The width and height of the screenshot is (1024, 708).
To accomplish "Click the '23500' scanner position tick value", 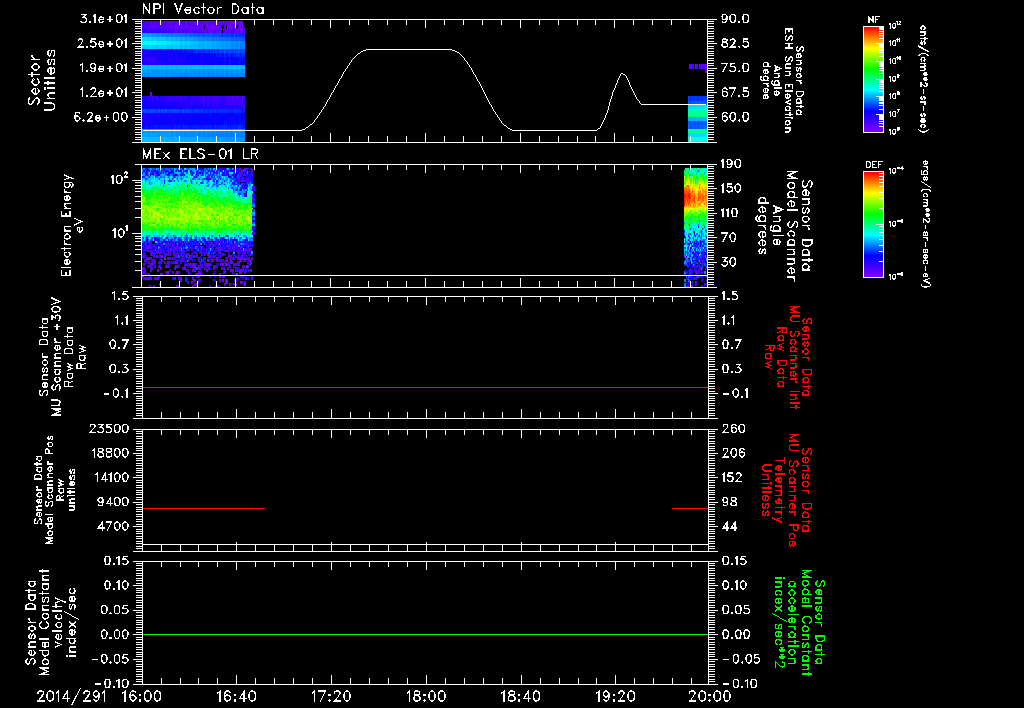I will (110, 428).
